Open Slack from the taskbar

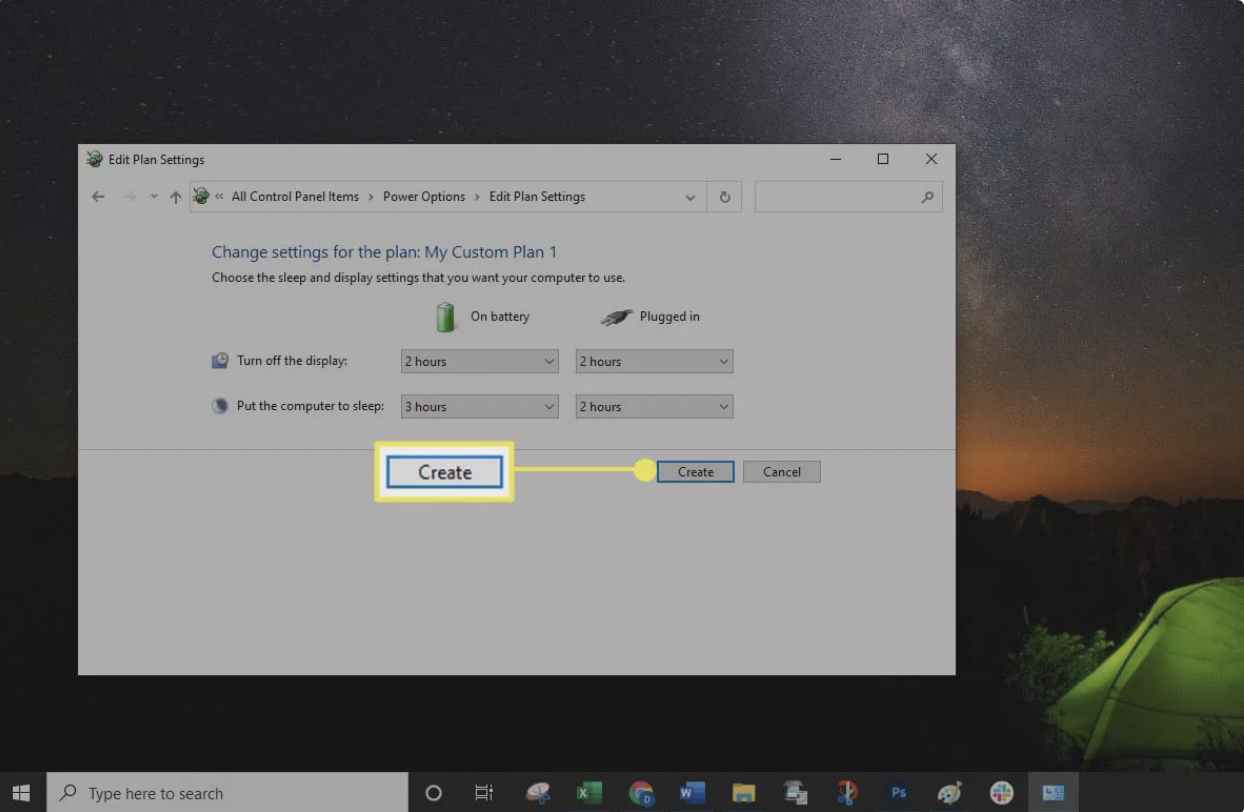pos(1001,793)
